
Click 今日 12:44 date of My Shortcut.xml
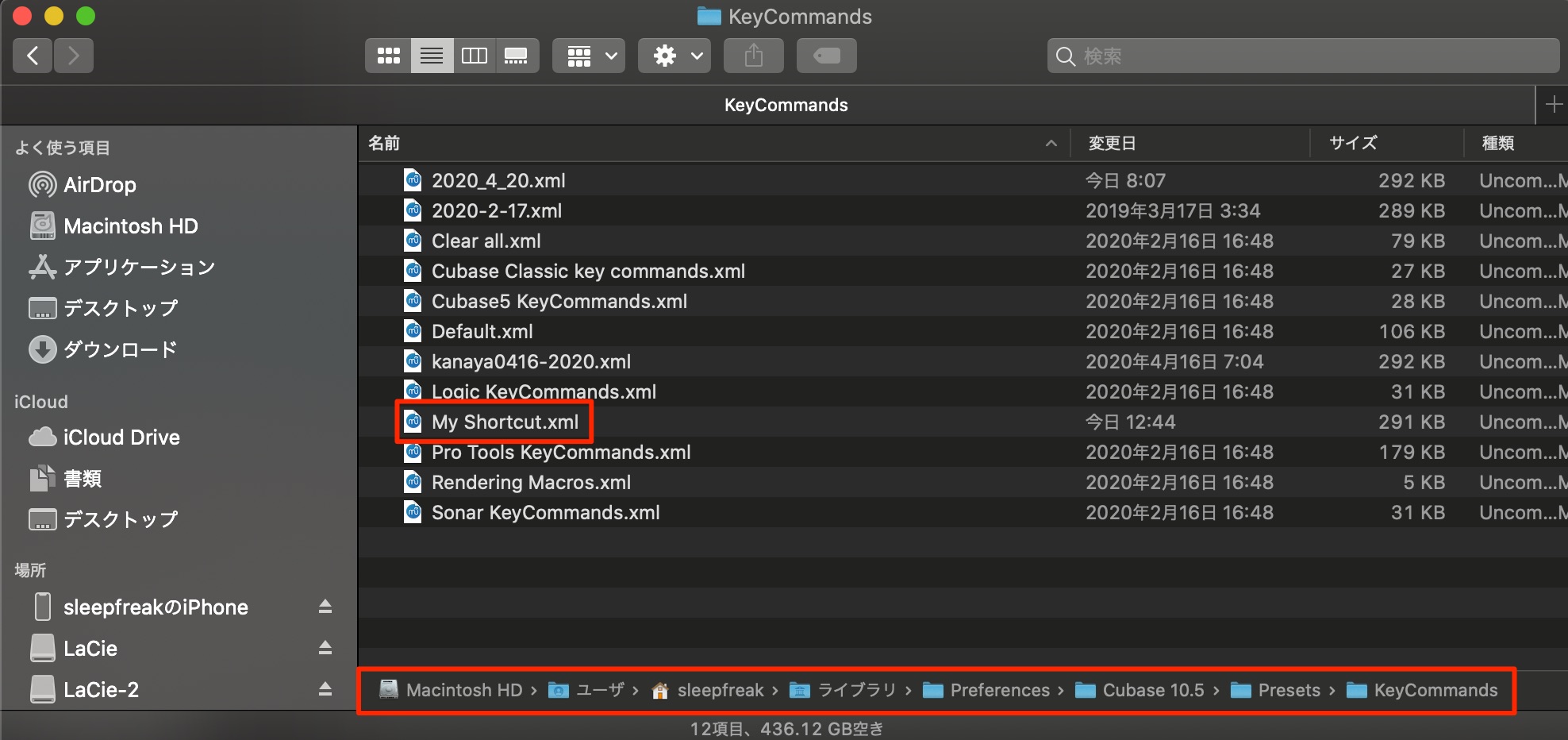tap(1130, 422)
